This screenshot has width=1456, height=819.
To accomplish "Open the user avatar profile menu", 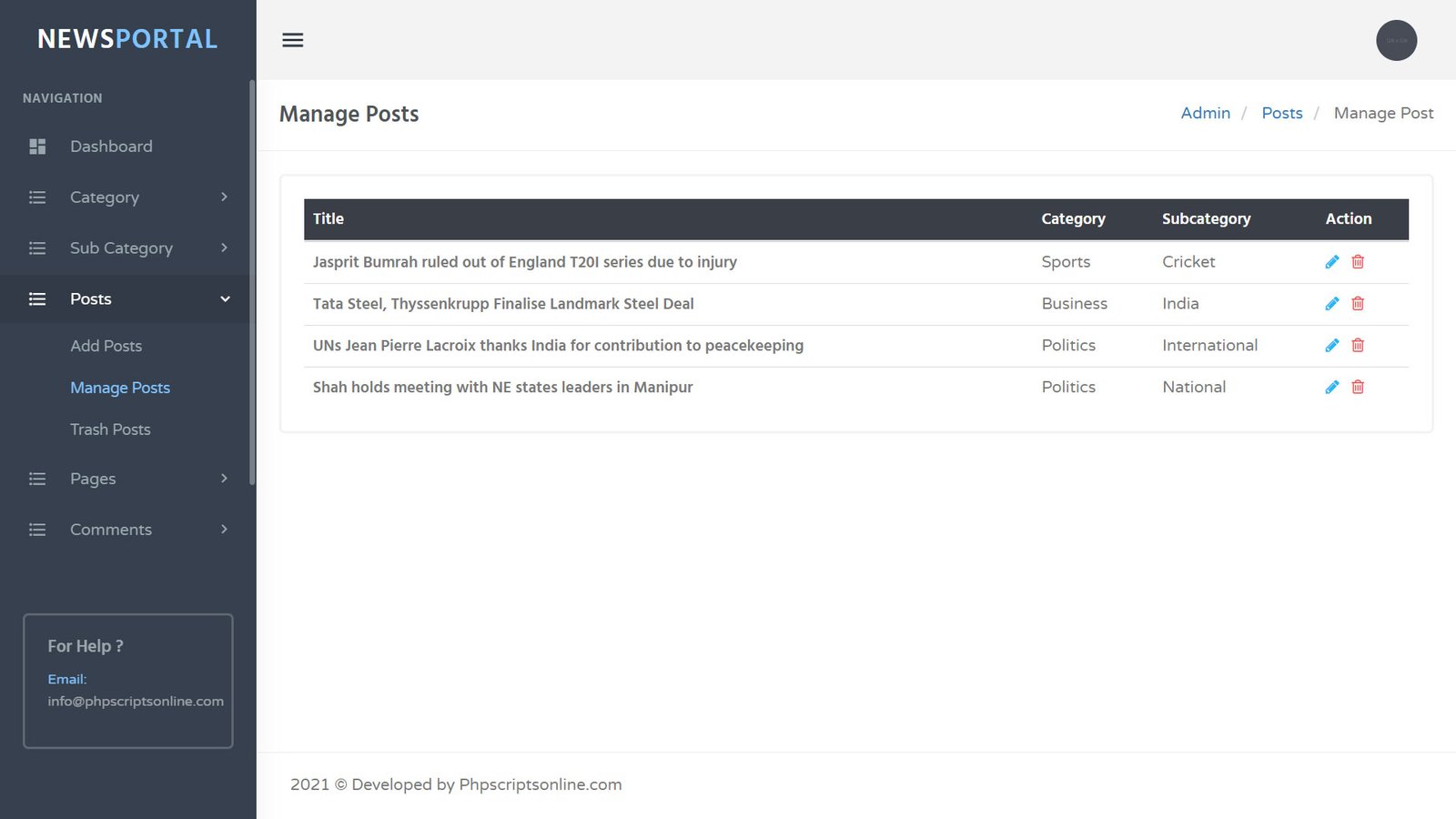I will (x=1396, y=40).
